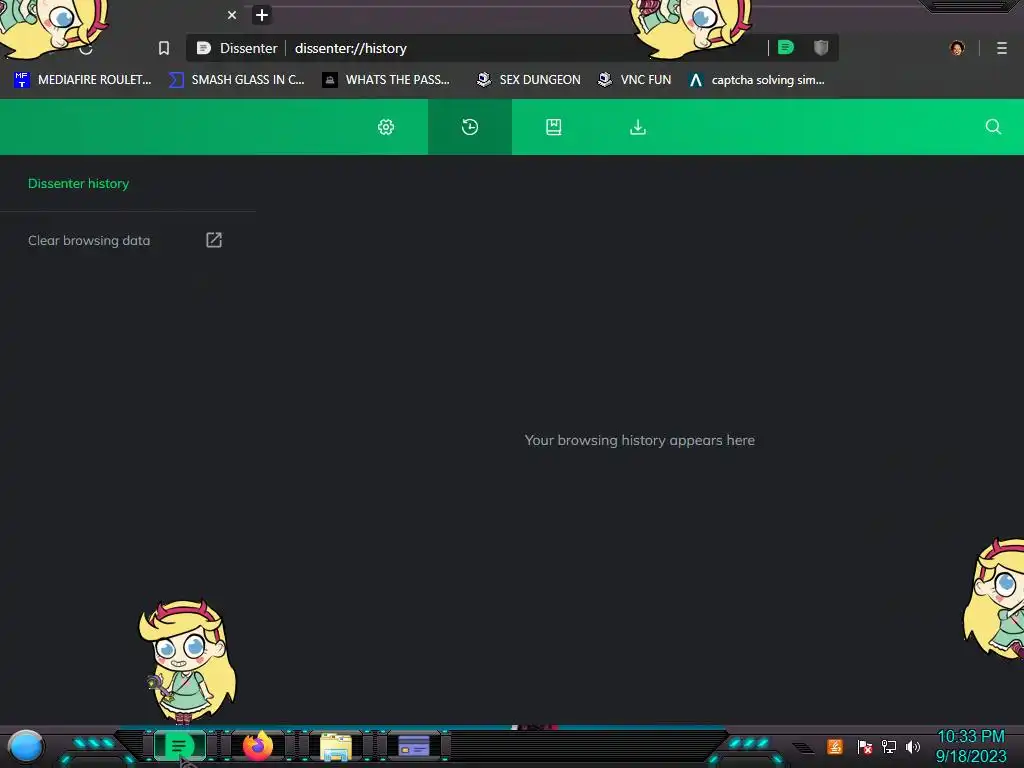
Task: Click the orange Java tray icon
Action: point(835,746)
